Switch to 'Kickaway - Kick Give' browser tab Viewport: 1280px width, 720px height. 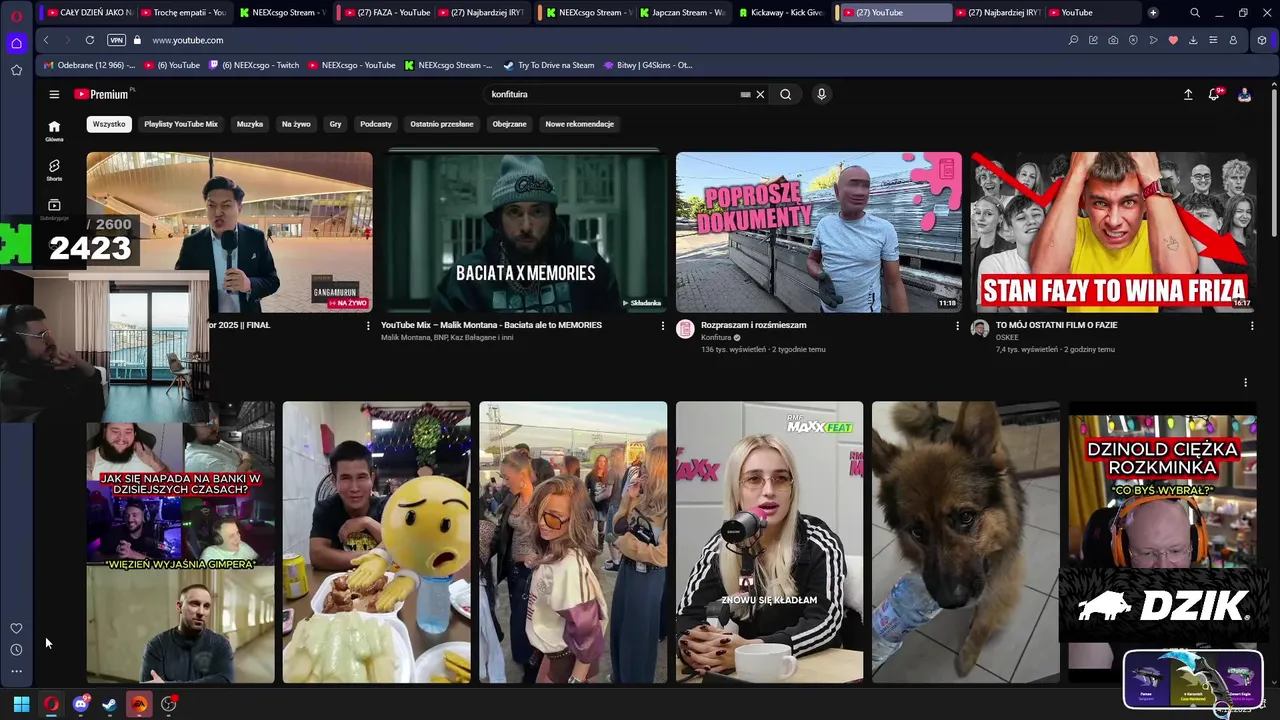[782, 13]
